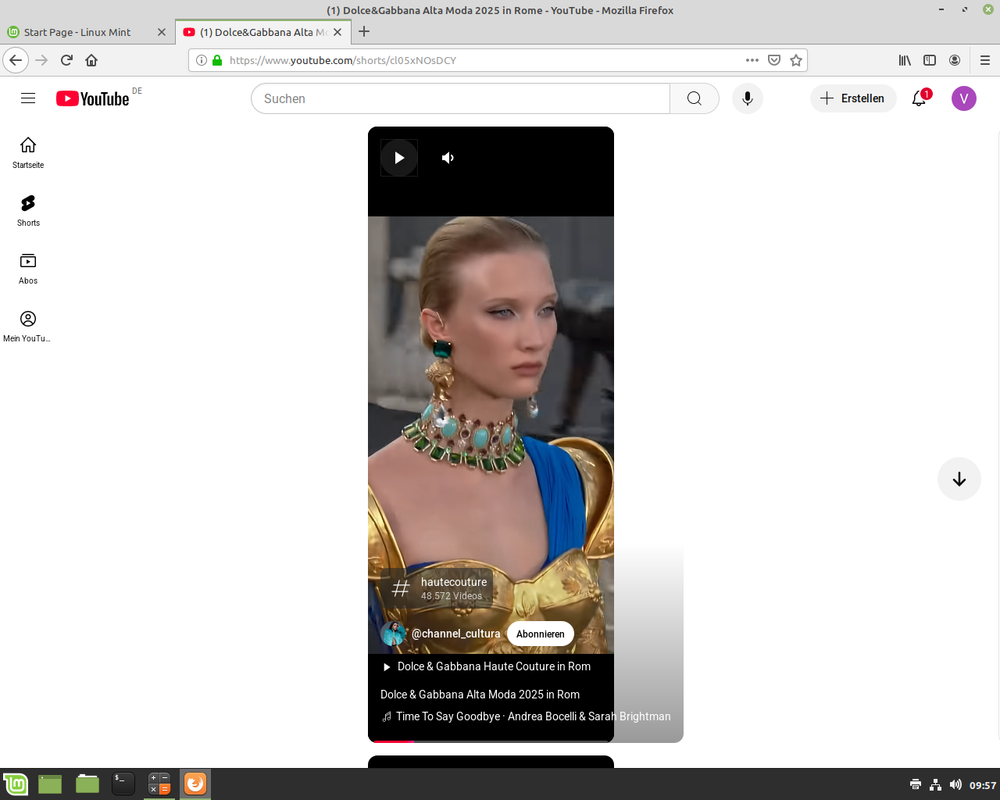
Task: Click the 09:57 clock in the panel
Action: click(982, 785)
